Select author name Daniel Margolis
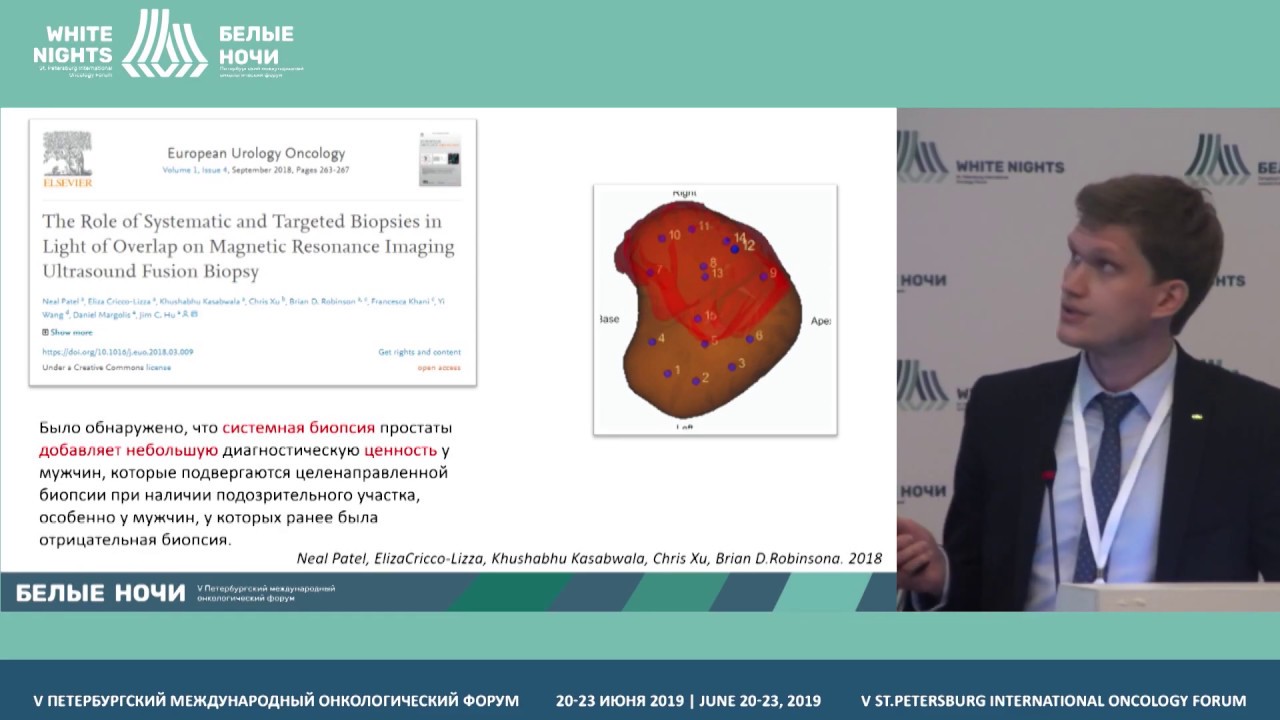 point(101,315)
